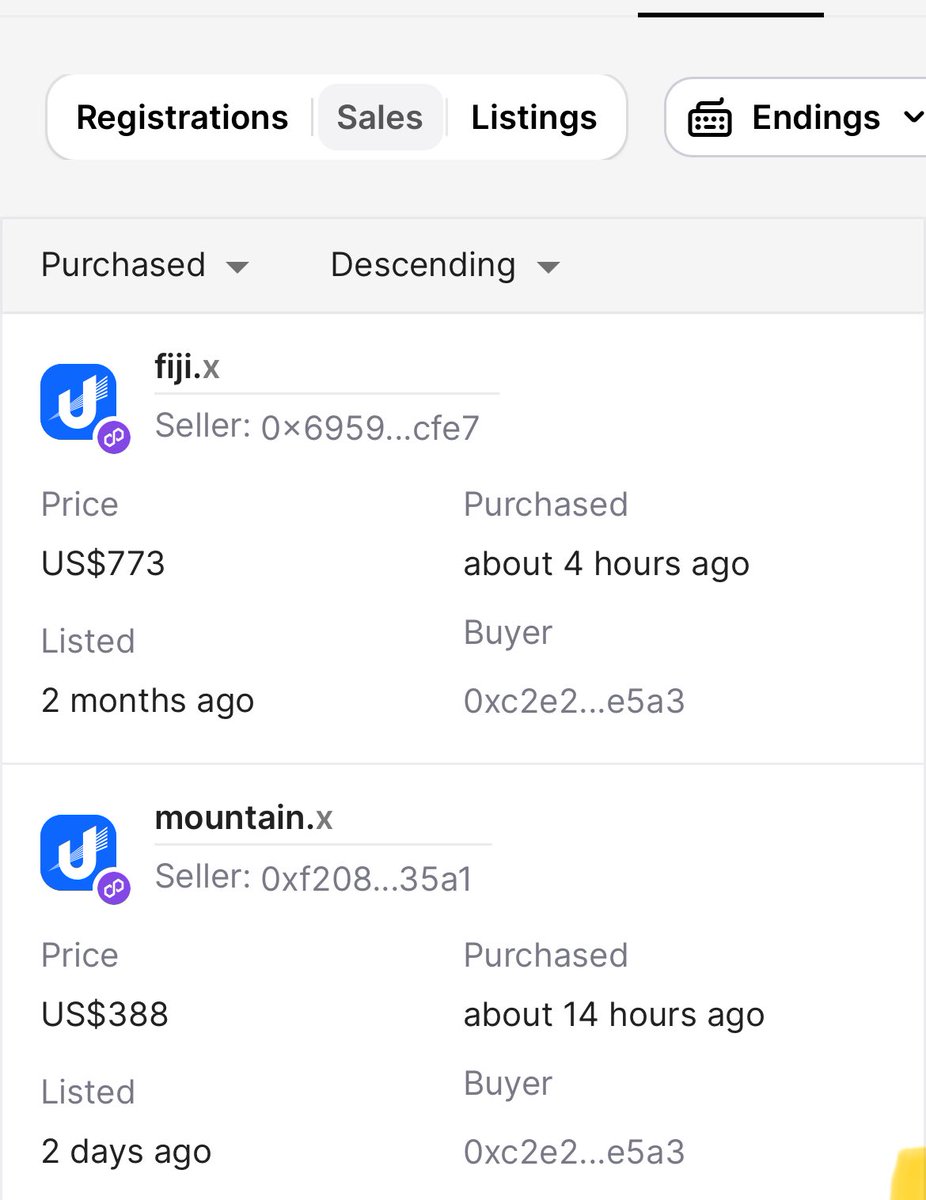926x1200 pixels.
Task: Open the mountain.x domain link
Action: [244, 818]
